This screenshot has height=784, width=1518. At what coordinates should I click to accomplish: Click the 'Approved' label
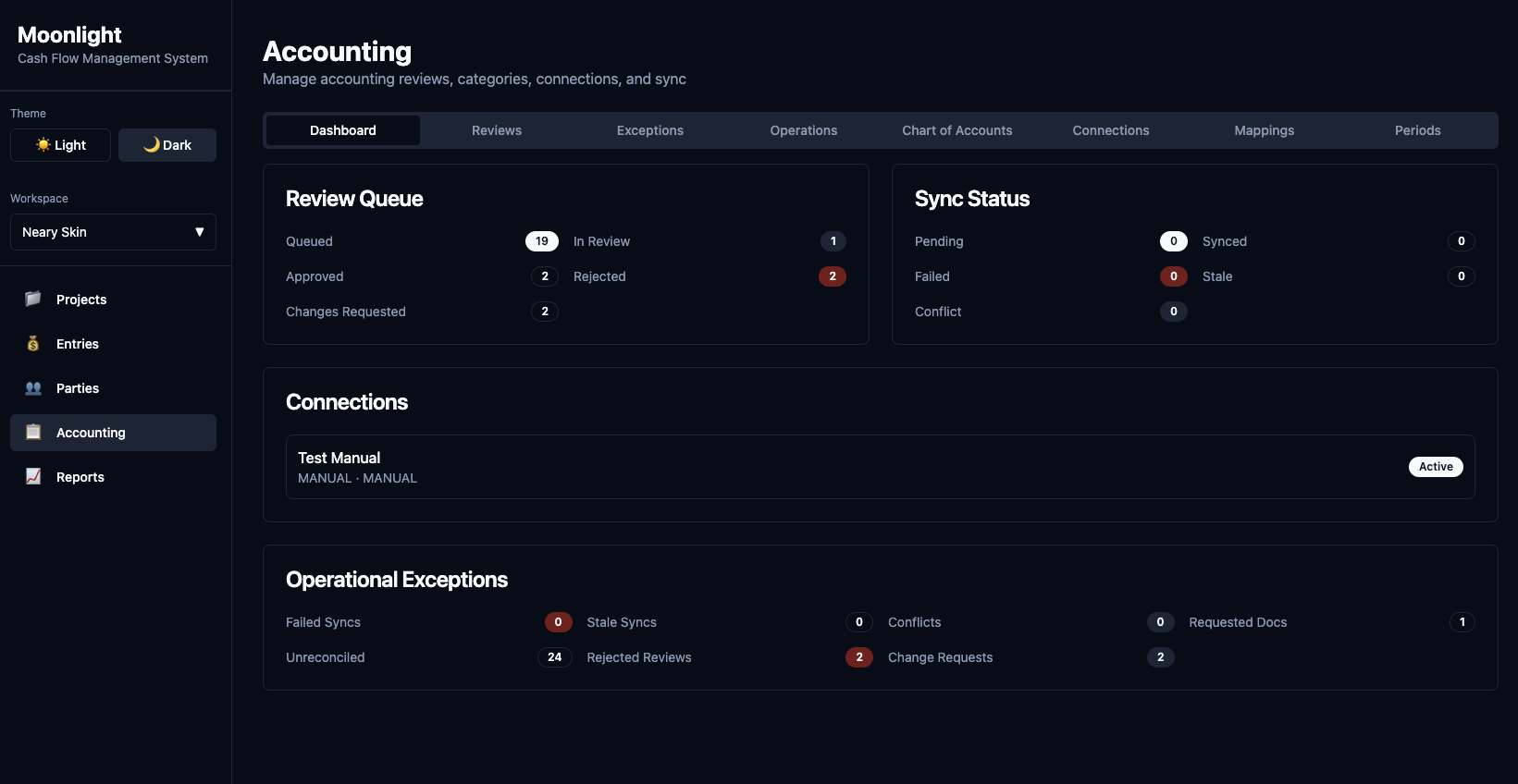(x=315, y=276)
